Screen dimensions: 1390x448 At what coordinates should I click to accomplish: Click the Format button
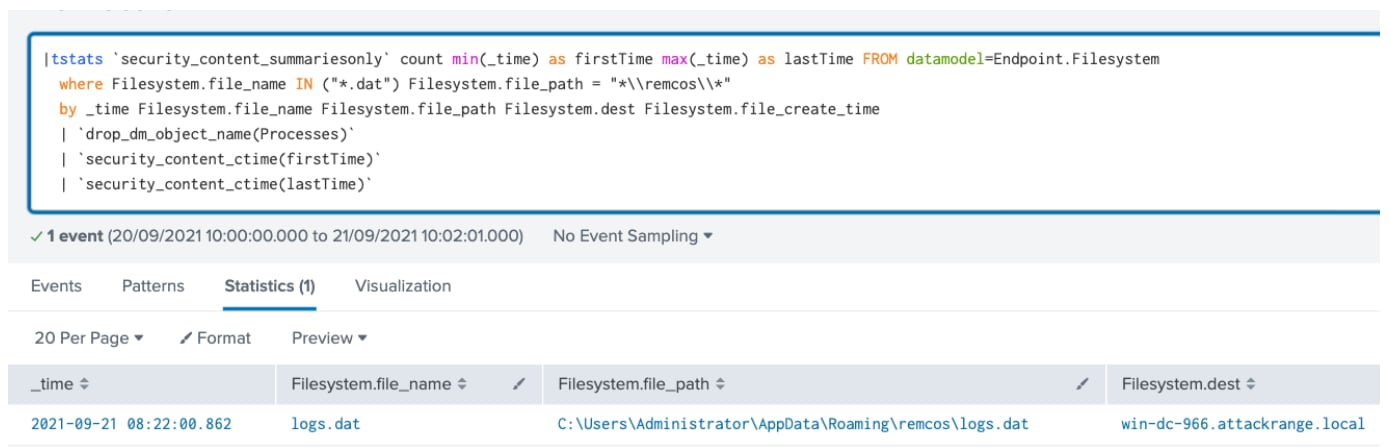(215, 338)
